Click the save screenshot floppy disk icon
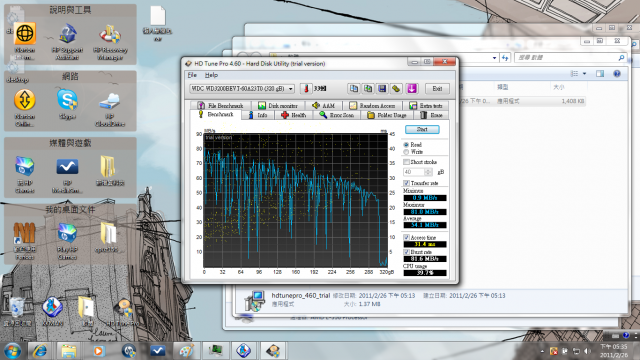Viewport: 640px width, 360px height. click(382, 89)
